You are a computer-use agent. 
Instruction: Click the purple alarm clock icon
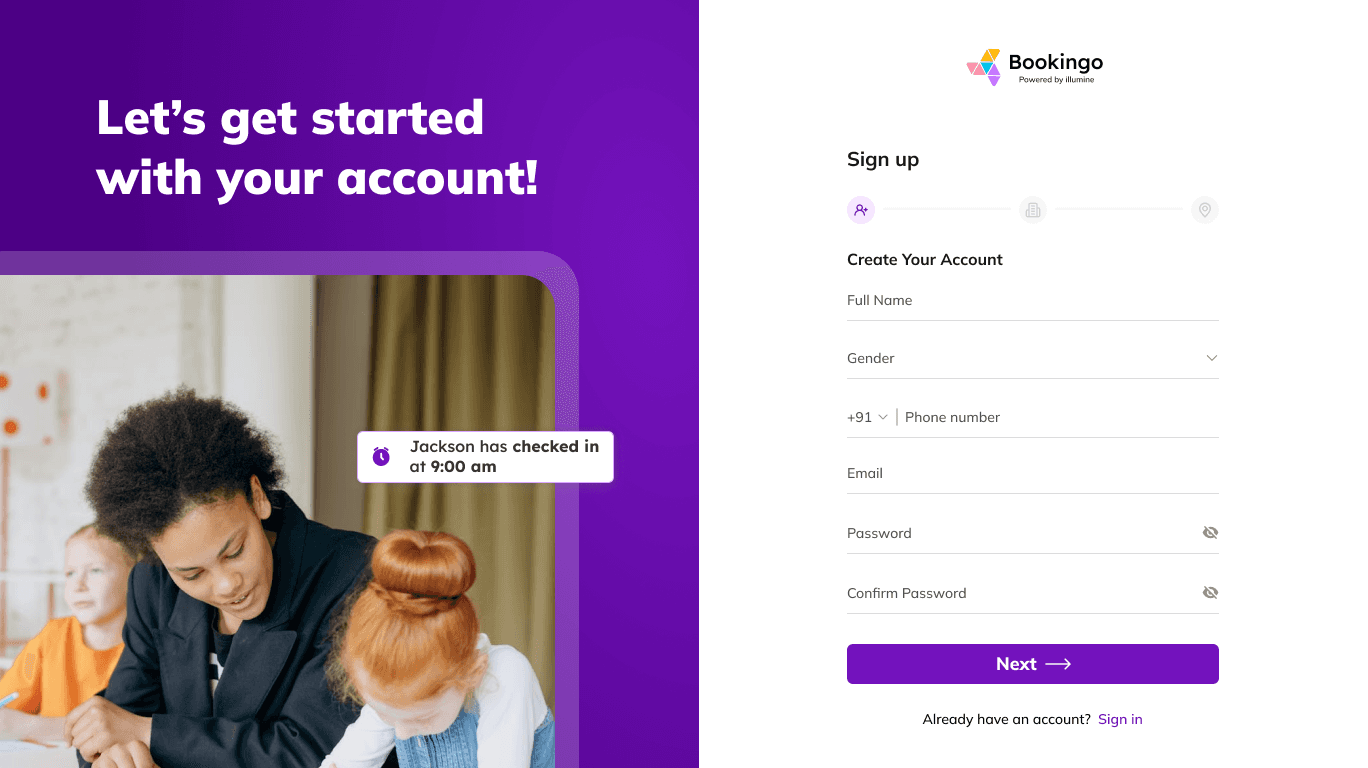[x=381, y=457]
